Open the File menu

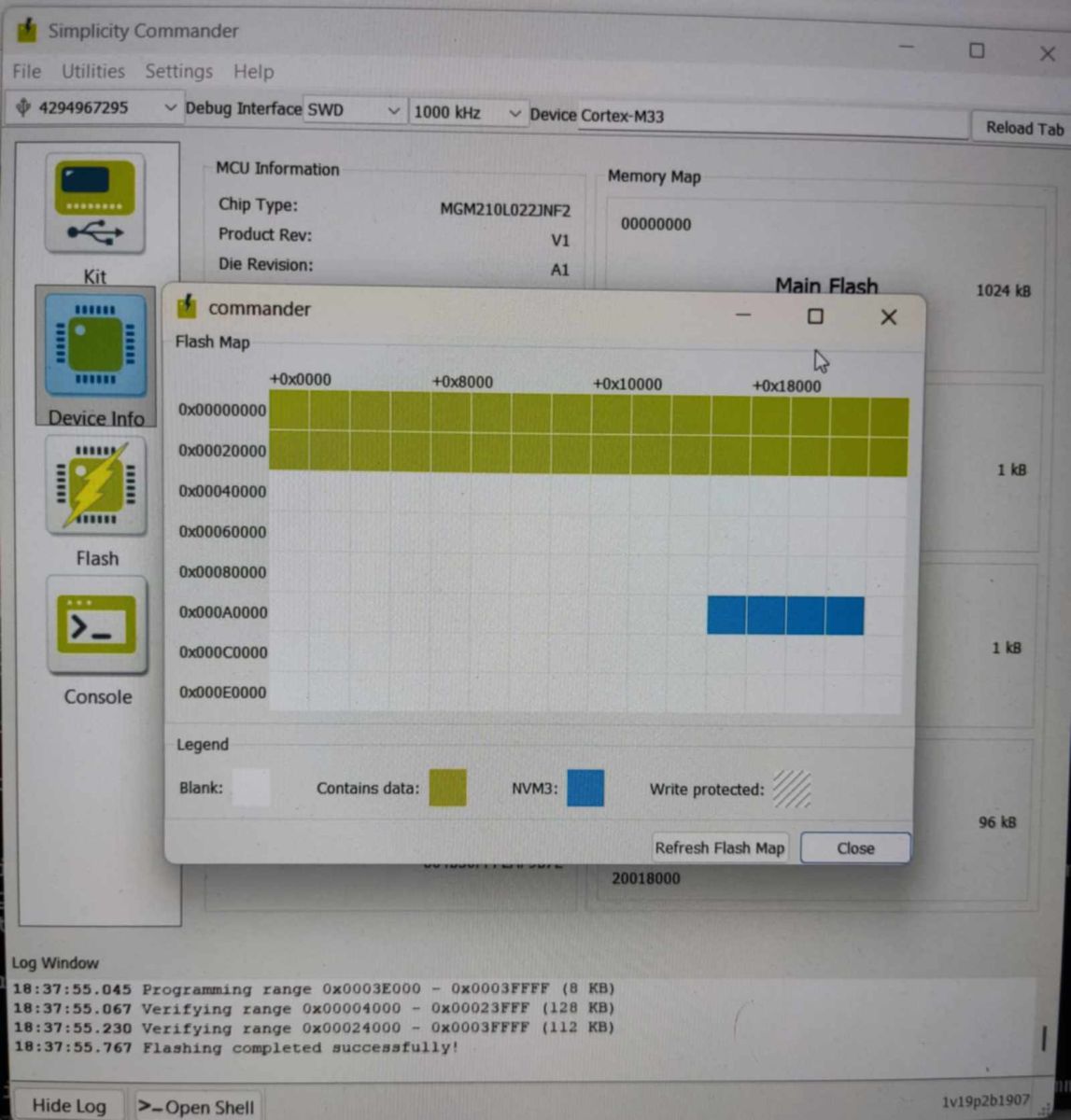tap(26, 71)
